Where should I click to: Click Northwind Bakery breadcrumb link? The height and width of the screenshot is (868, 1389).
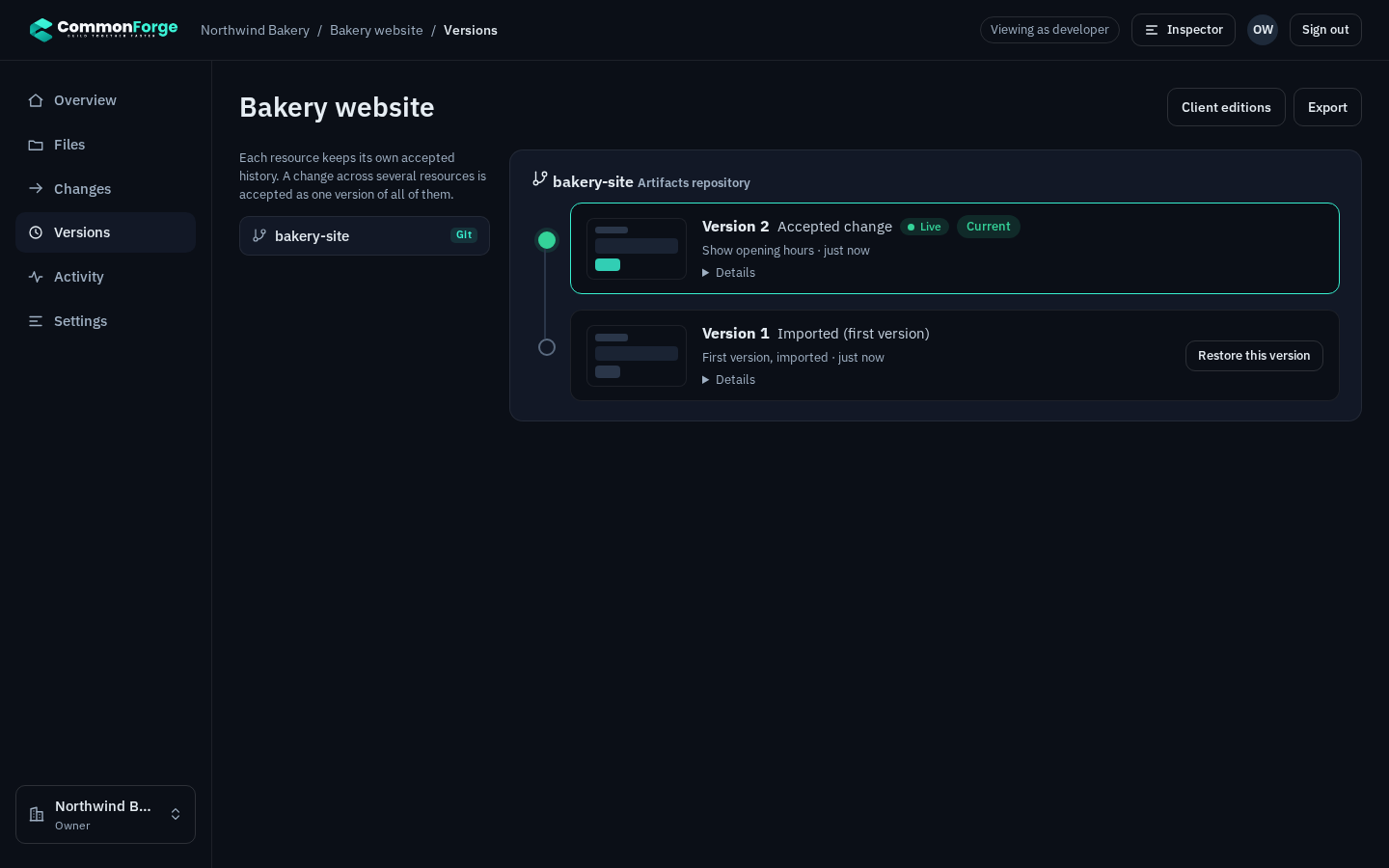tap(255, 30)
